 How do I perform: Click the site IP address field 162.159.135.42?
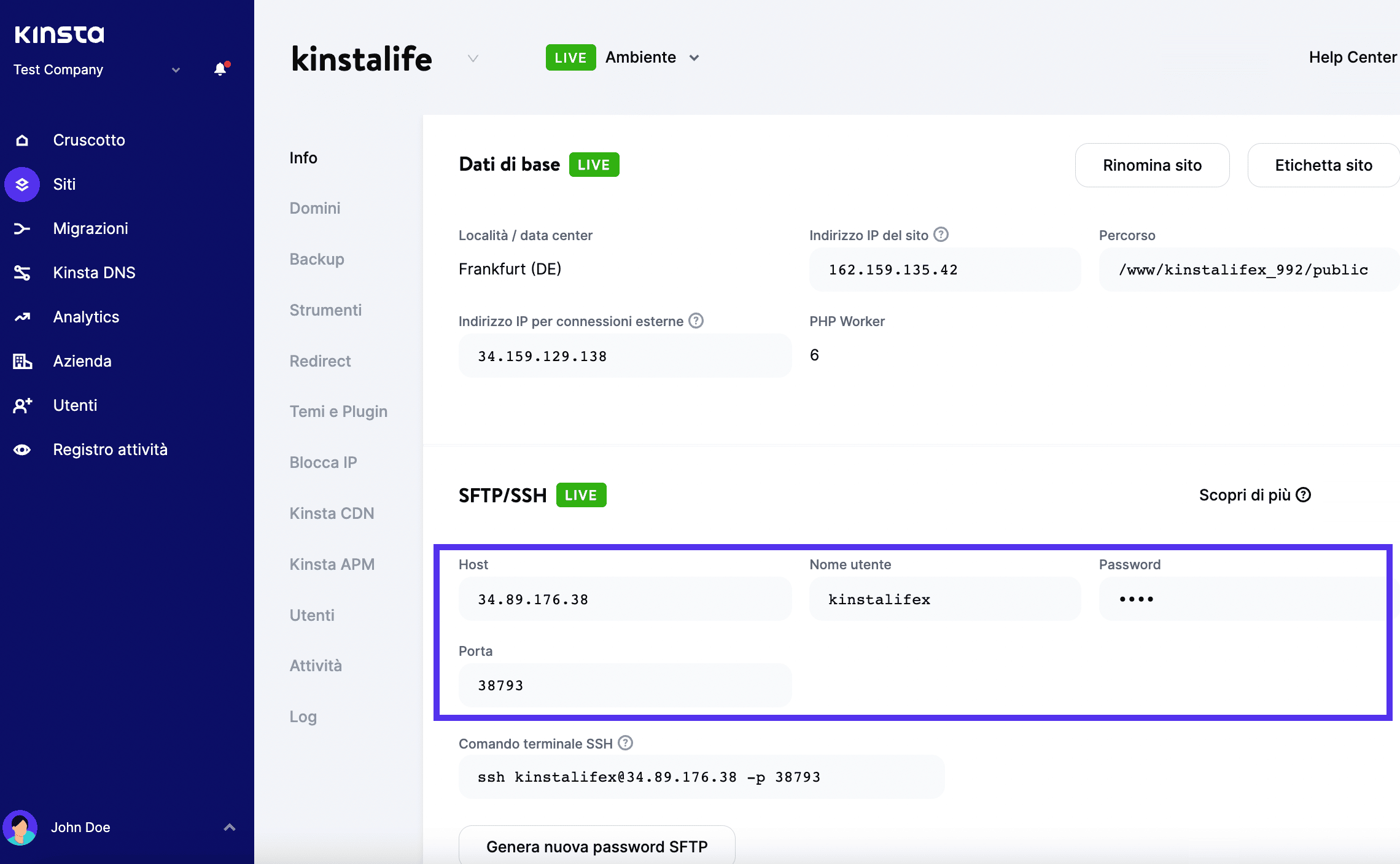click(x=945, y=270)
